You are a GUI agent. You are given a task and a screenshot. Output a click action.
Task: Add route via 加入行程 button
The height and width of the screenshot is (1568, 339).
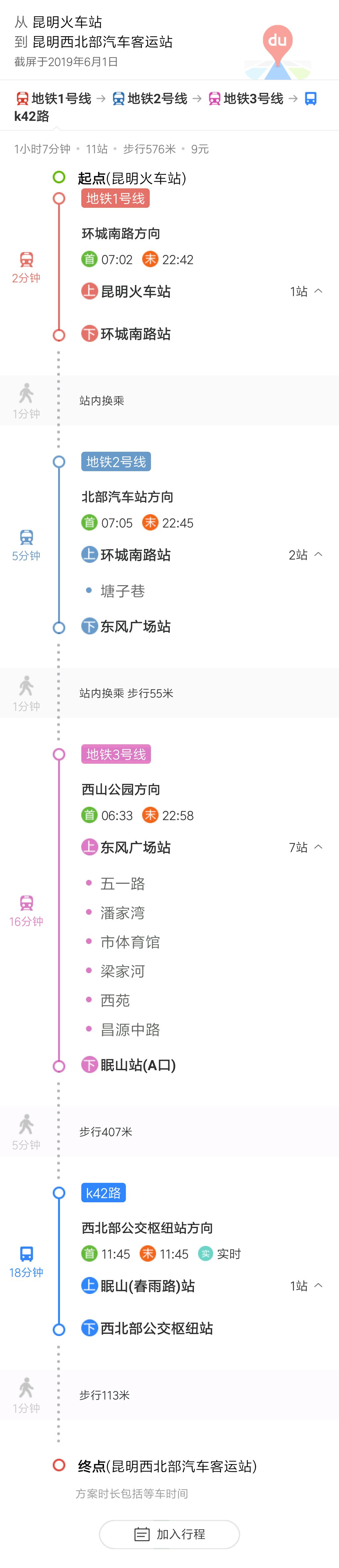click(169, 1534)
